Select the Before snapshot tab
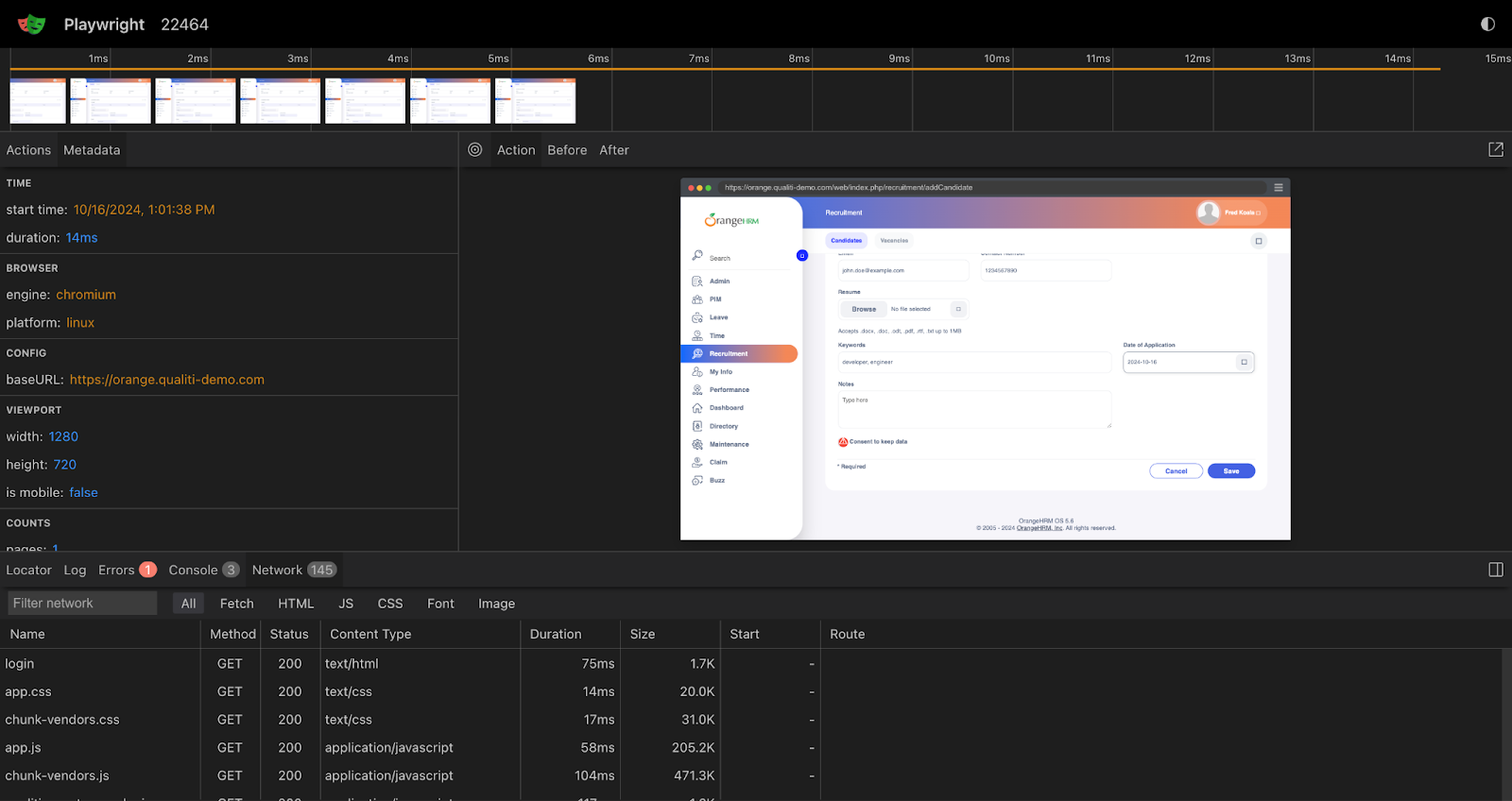The height and width of the screenshot is (801, 1512). (x=567, y=150)
